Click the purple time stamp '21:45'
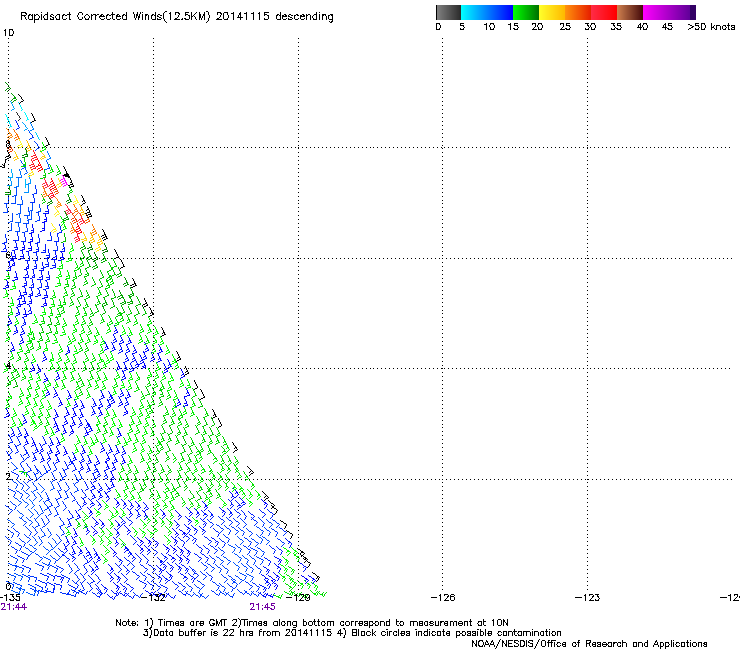The width and height of the screenshot is (740, 650). (x=262, y=607)
